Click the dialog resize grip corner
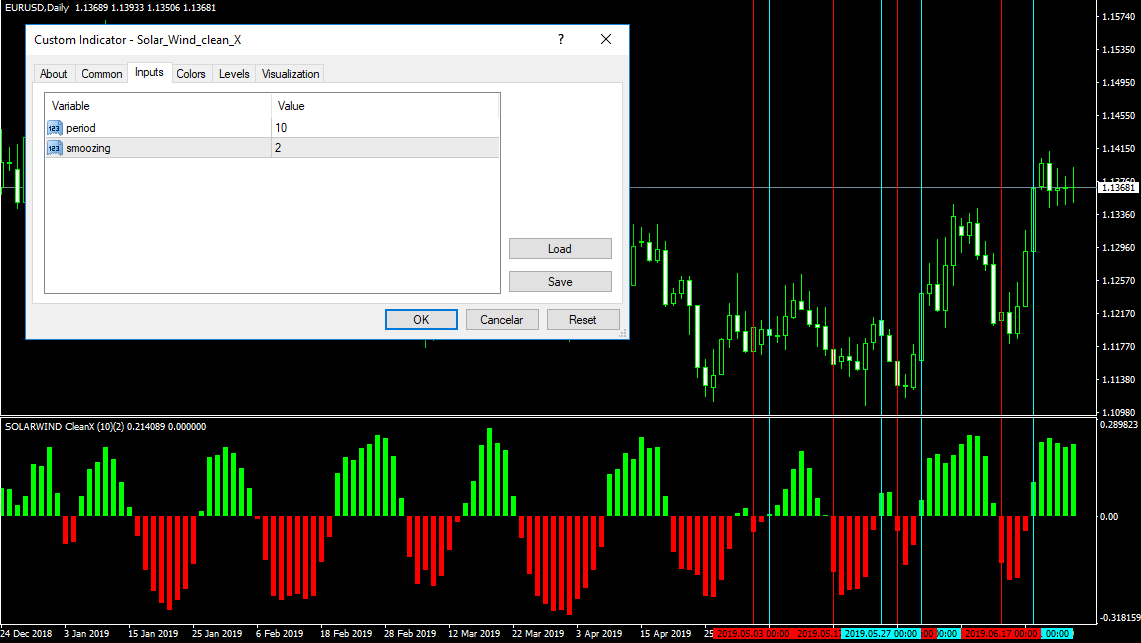 623,333
